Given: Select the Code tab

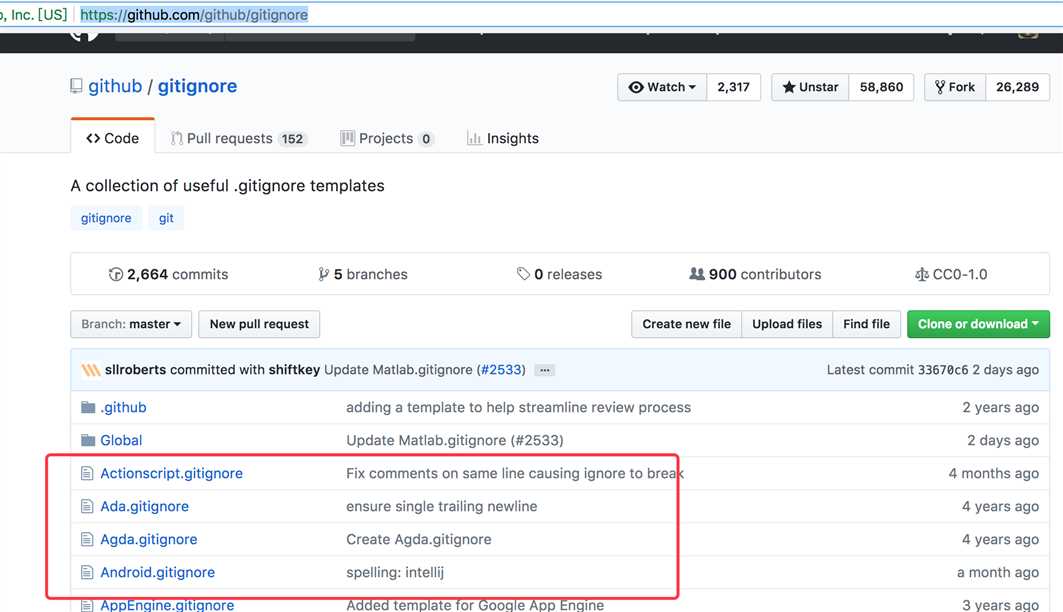Looking at the screenshot, I should pos(113,138).
